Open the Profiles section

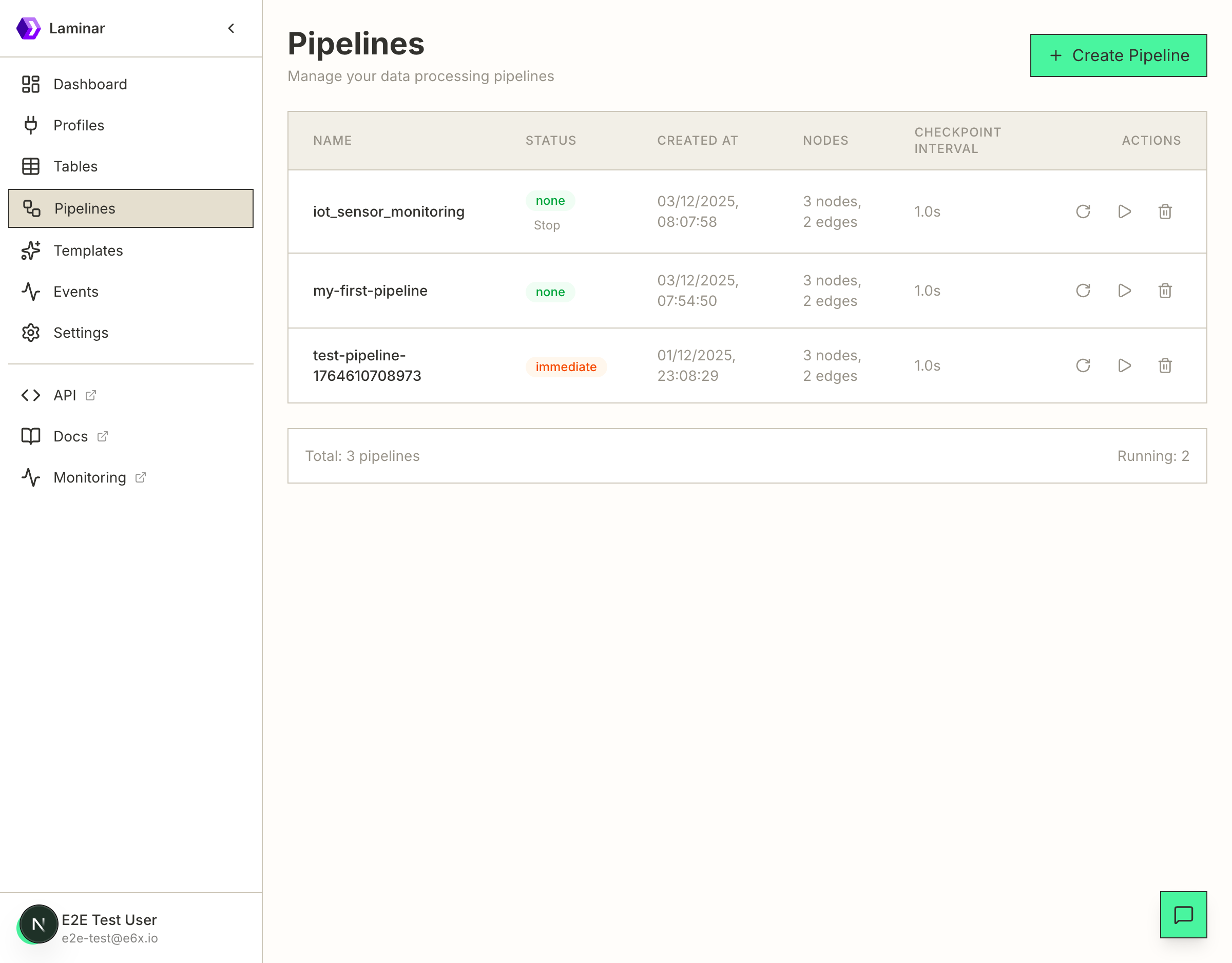point(30,125)
